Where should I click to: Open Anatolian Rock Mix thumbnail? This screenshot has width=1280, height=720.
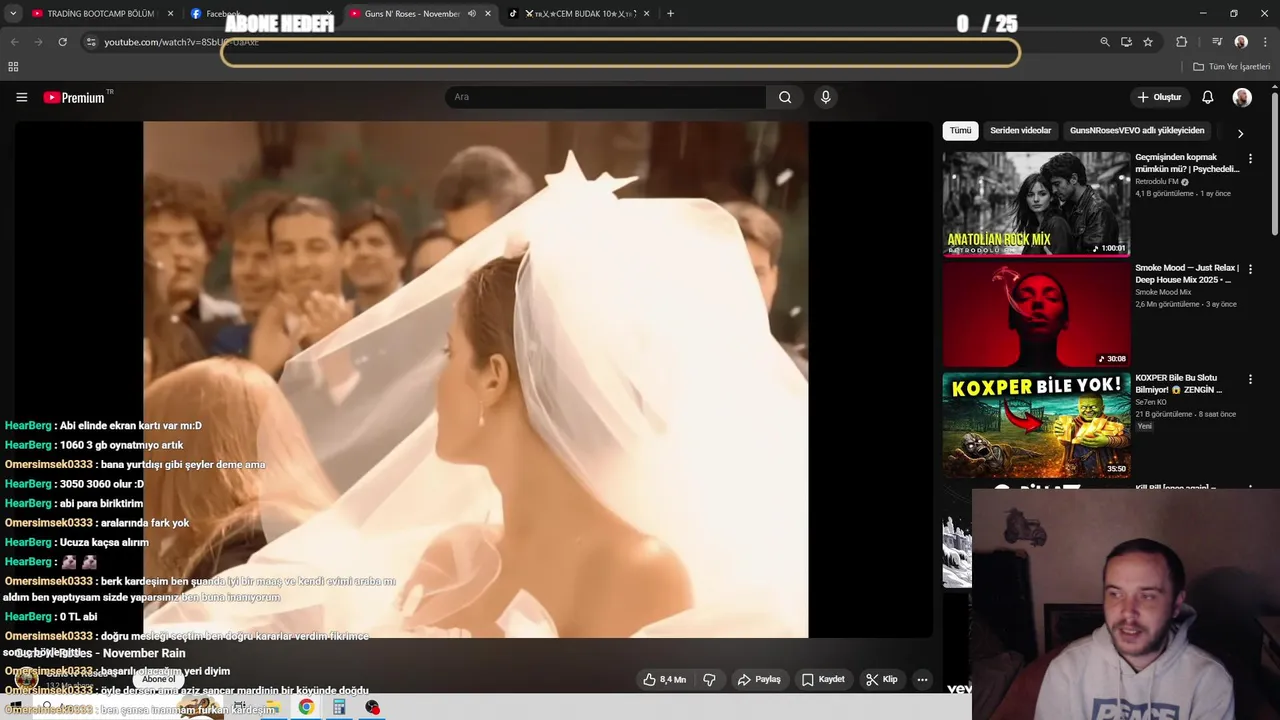1036,204
